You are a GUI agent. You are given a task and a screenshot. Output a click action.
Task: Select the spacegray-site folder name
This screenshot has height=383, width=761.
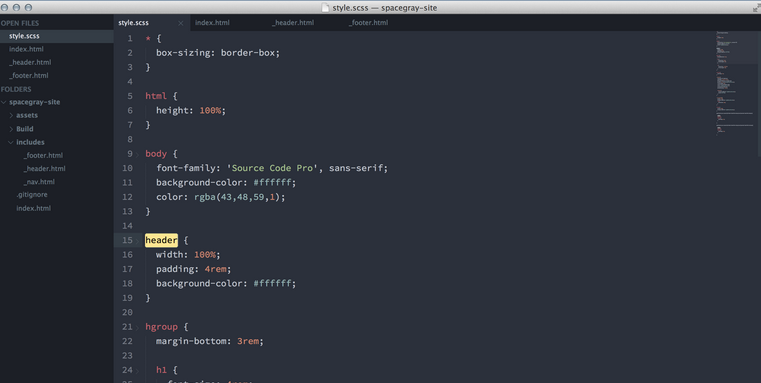[34, 102]
